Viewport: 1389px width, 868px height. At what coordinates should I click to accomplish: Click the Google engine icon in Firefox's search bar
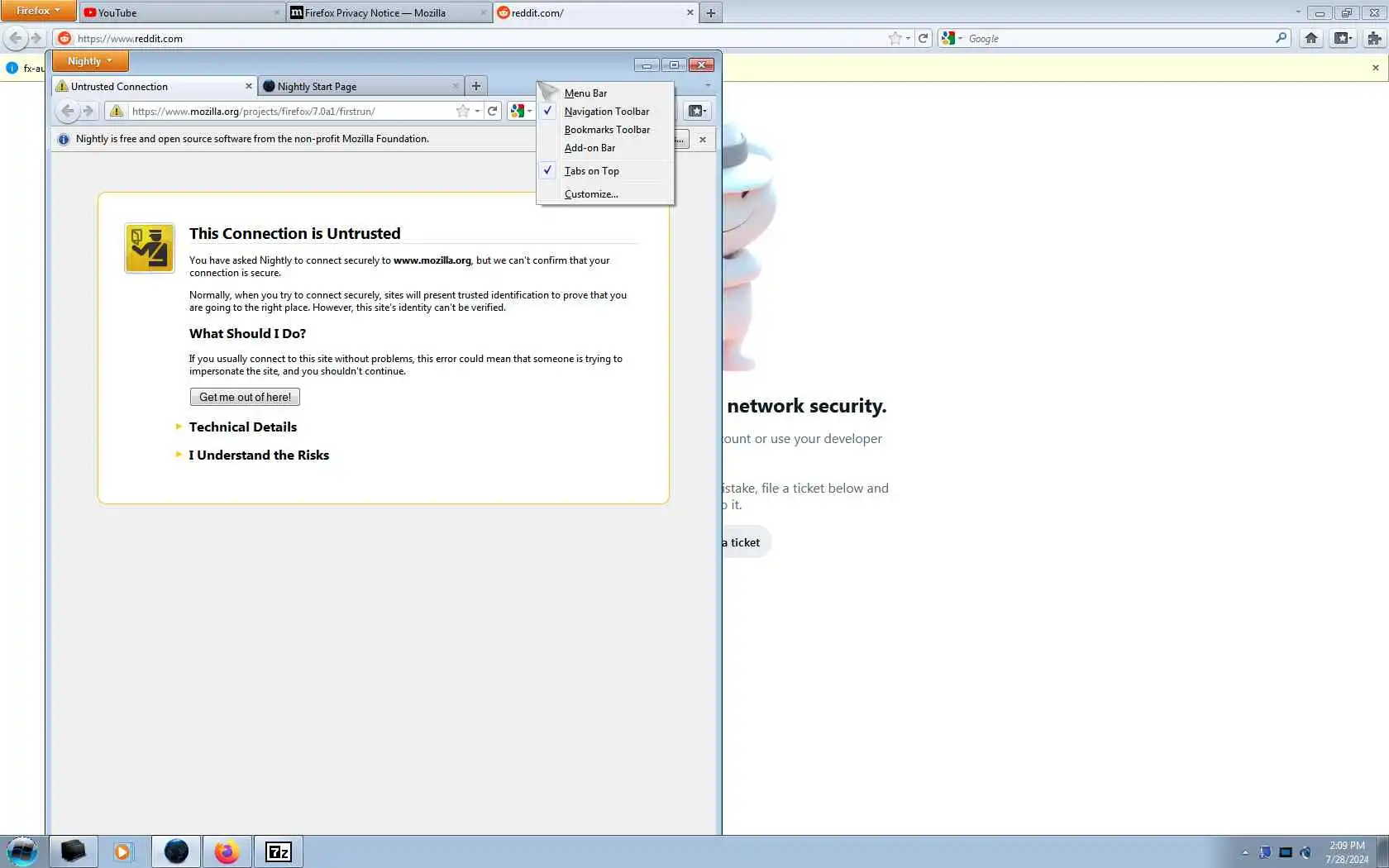click(x=948, y=38)
